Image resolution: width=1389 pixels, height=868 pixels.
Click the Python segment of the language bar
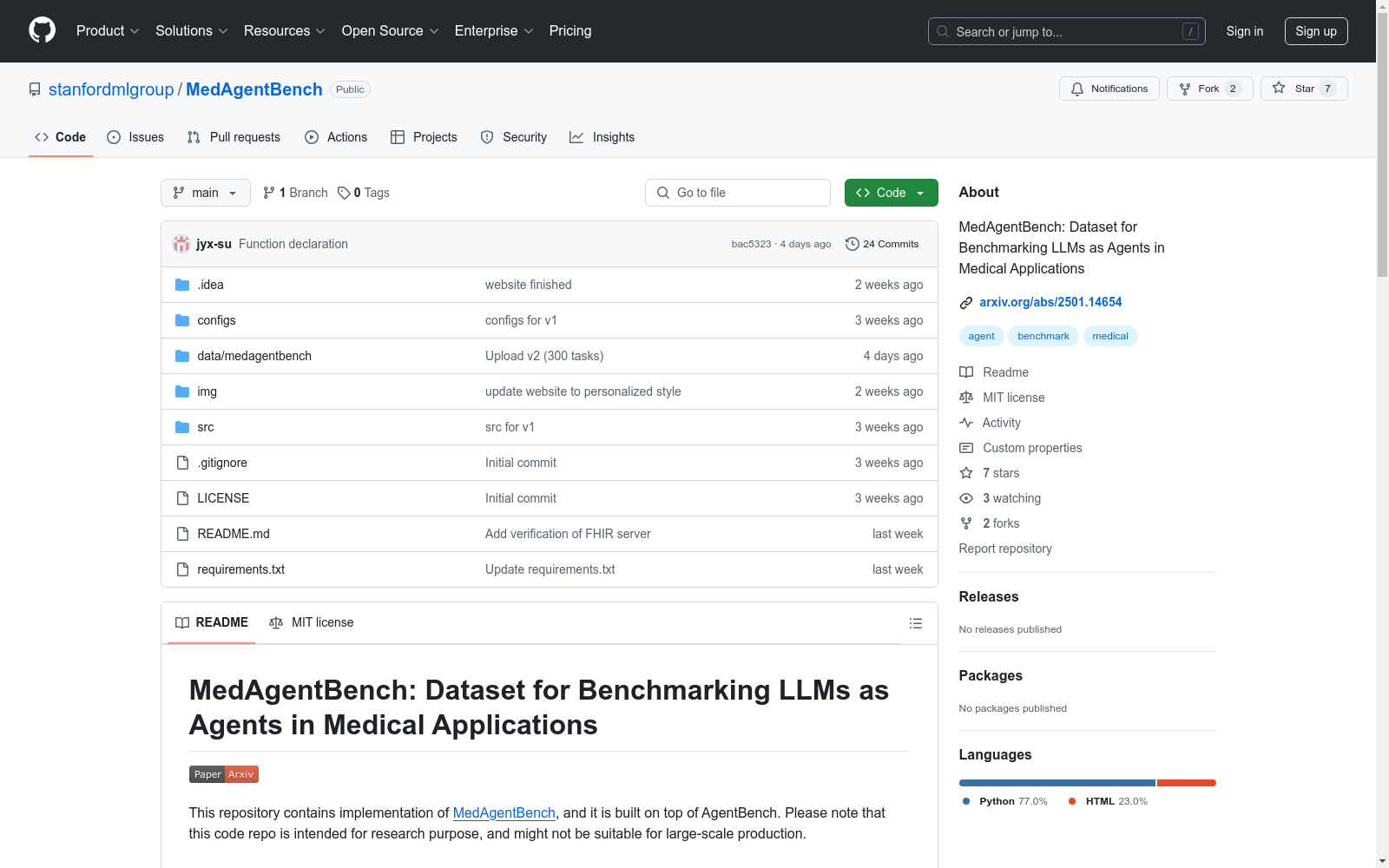click(x=1057, y=783)
